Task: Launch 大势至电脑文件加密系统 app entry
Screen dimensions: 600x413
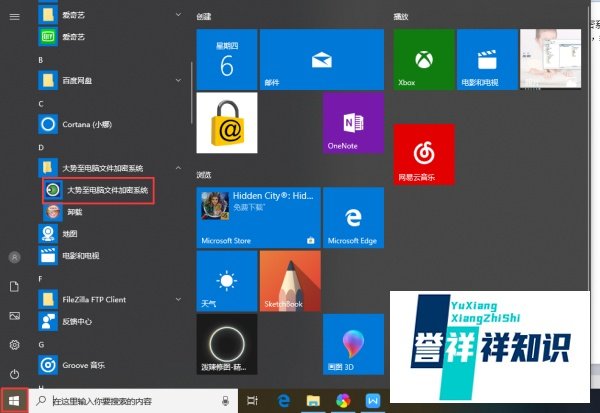Action: tap(98, 190)
